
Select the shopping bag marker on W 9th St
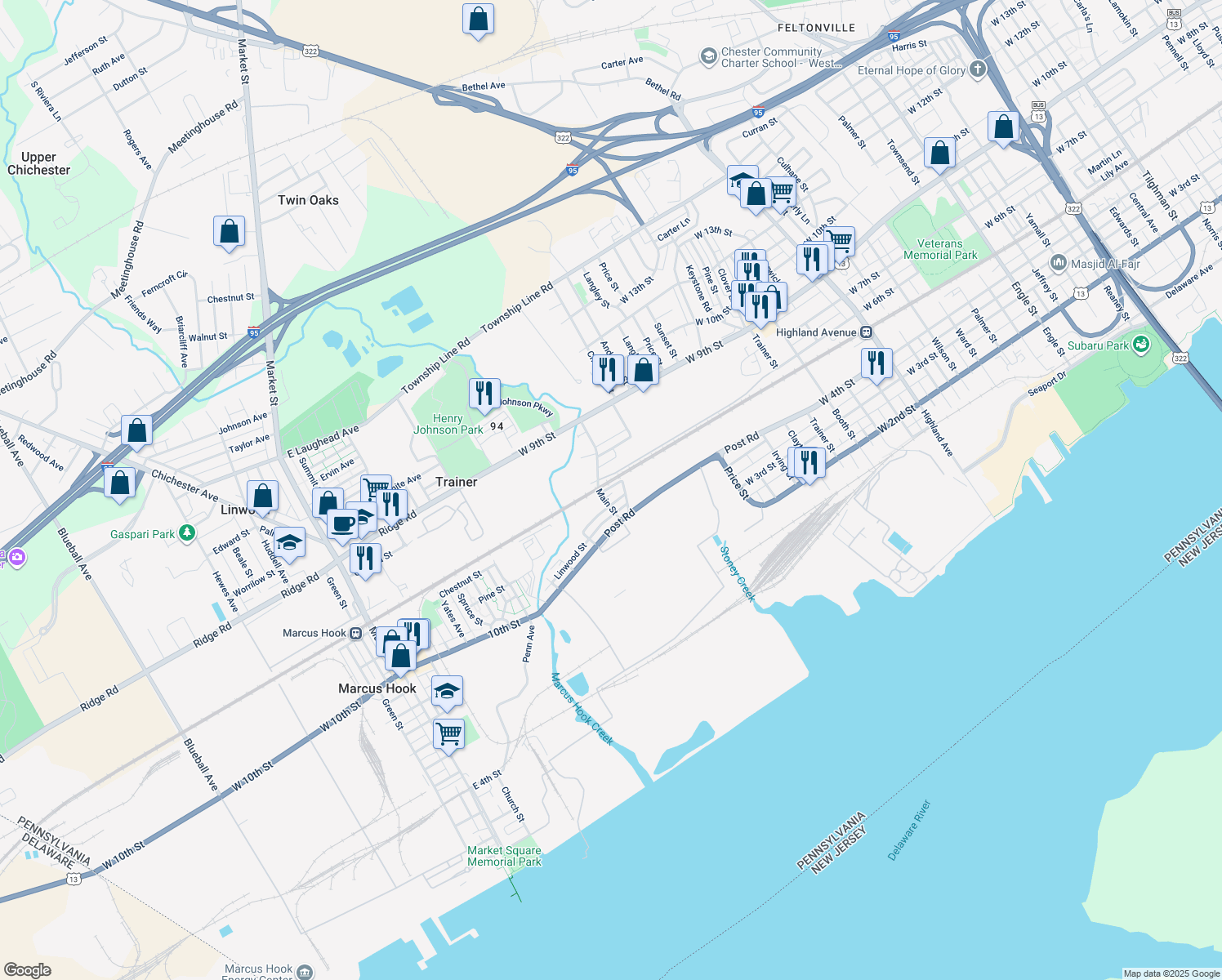pos(644,370)
